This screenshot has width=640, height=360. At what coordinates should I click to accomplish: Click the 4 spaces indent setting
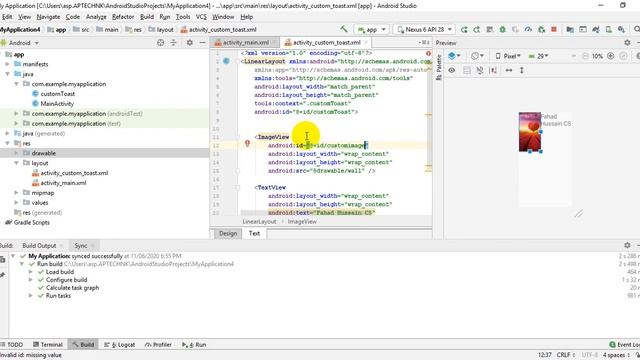pyautogui.click(x=616, y=355)
